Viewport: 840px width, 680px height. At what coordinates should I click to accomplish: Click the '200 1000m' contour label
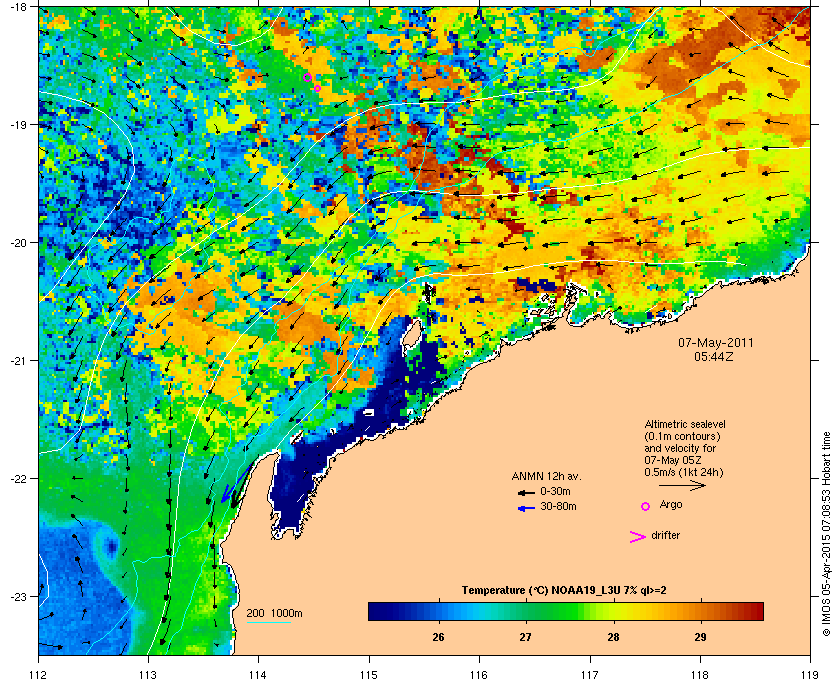274,614
